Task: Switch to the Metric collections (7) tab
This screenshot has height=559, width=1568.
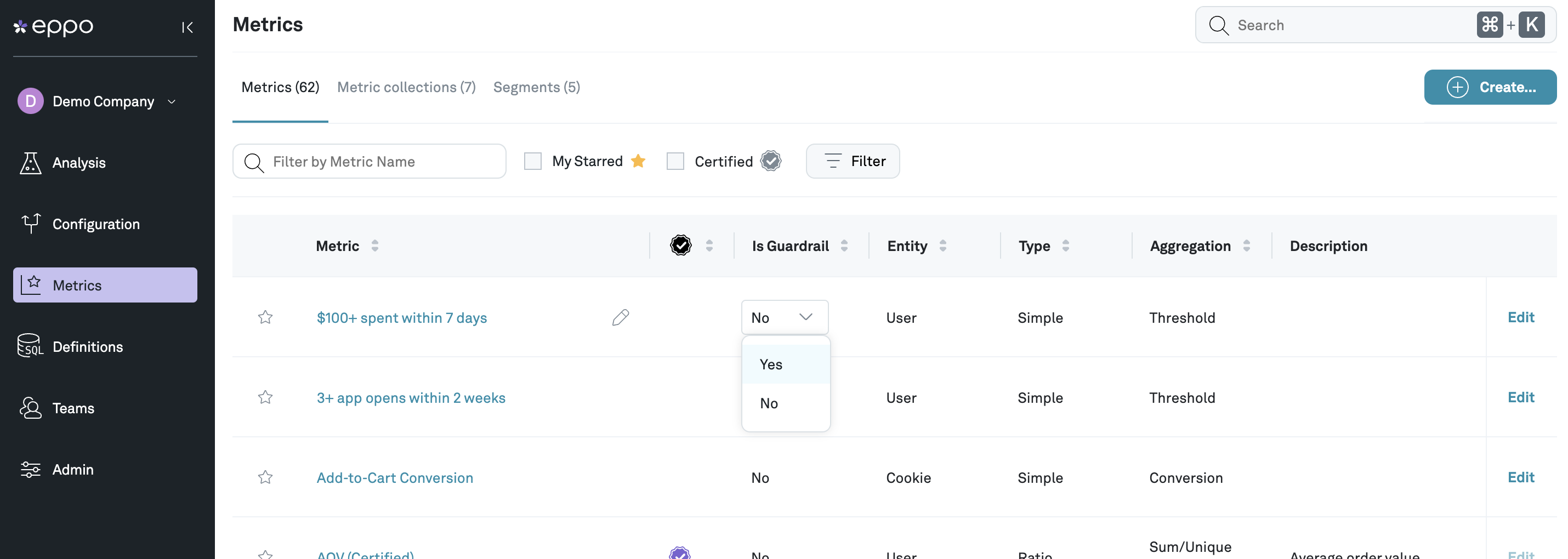Action: [406, 87]
